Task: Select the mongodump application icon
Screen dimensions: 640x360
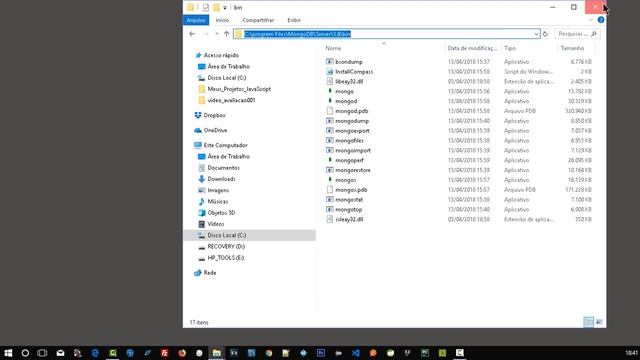Action: [329, 121]
